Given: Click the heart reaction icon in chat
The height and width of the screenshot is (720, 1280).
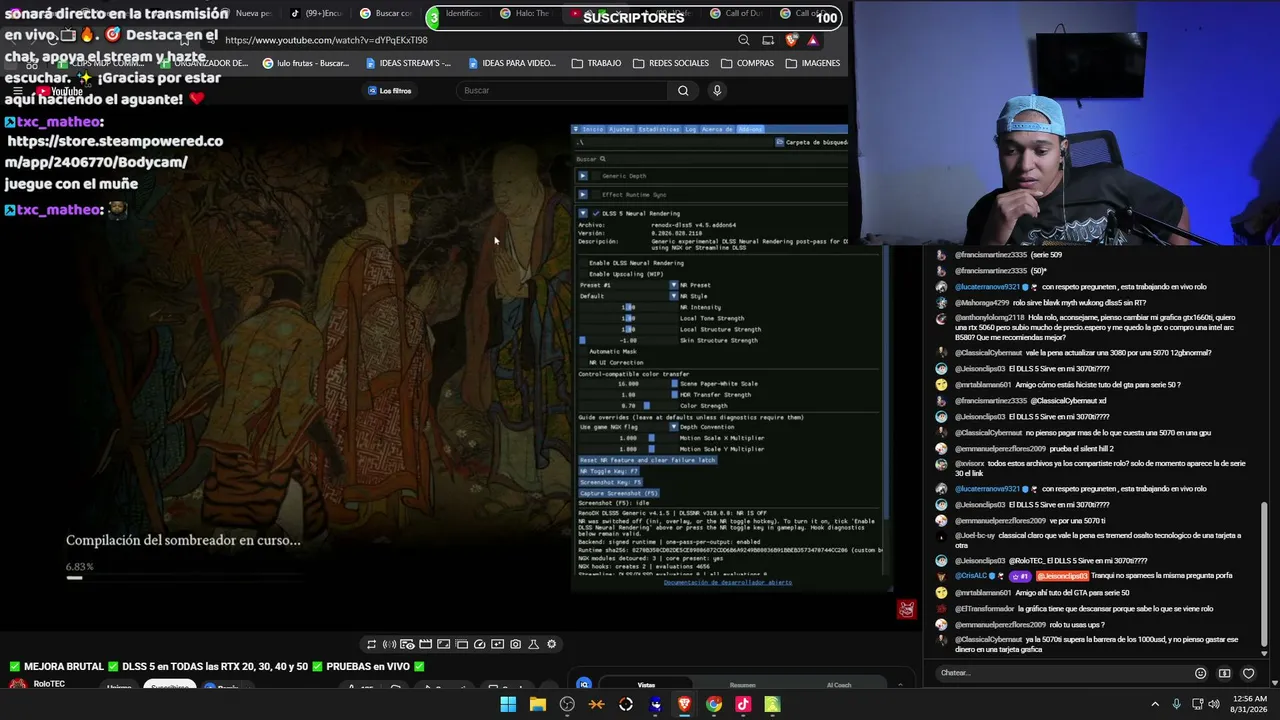Looking at the screenshot, I should 1248,673.
